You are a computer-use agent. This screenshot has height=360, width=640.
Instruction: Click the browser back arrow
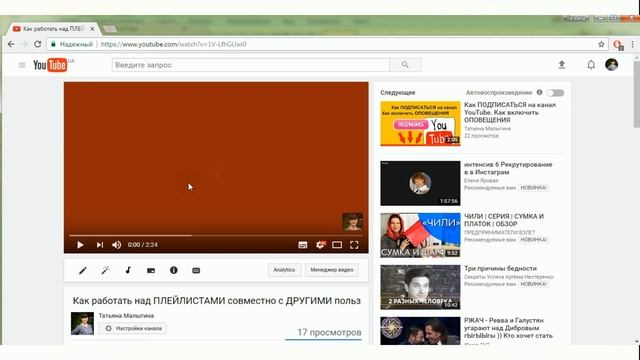click(x=11, y=44)
